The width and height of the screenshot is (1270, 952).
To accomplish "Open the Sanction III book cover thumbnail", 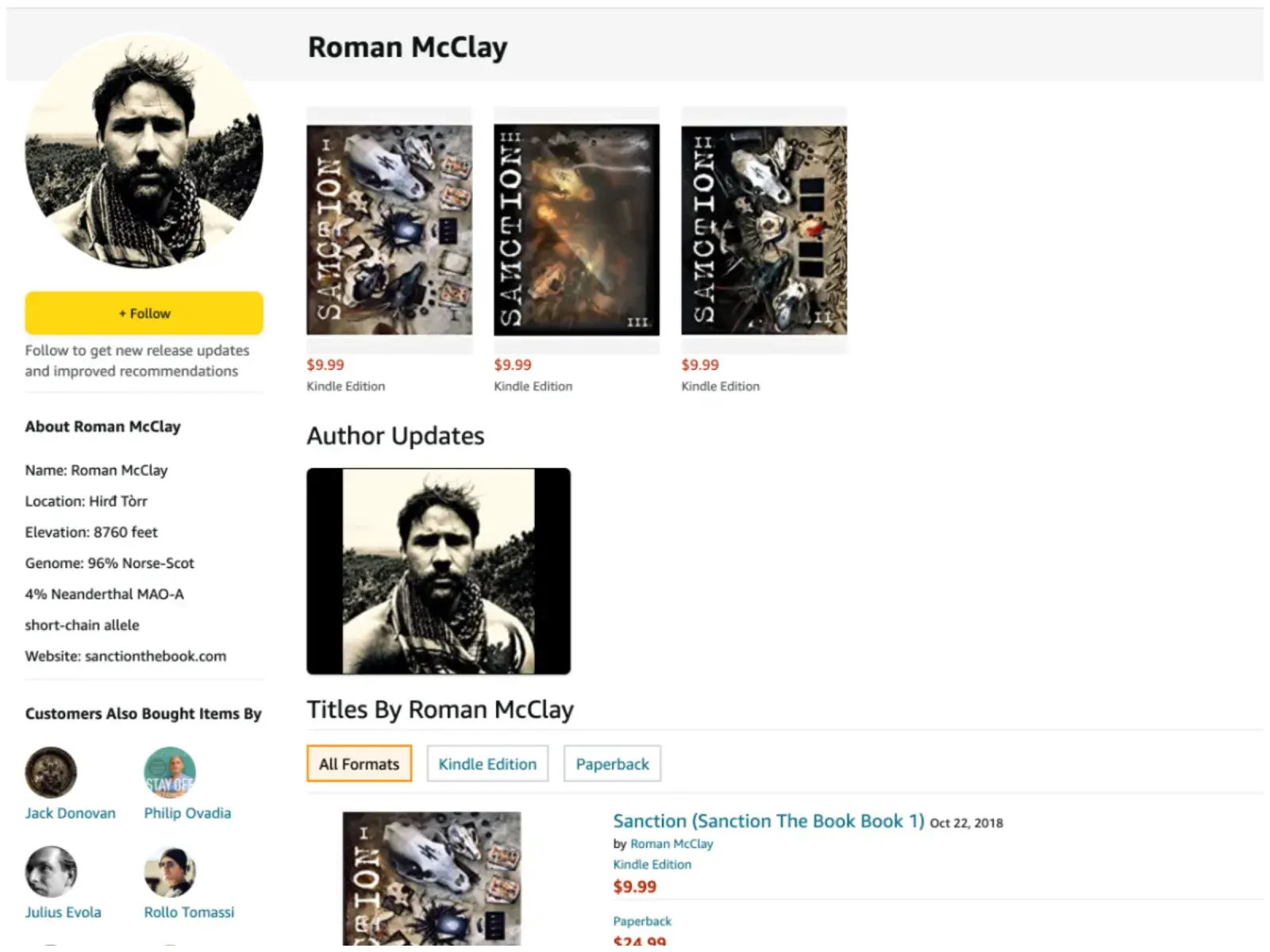I will pyautogui.click(x=576, y=230).
